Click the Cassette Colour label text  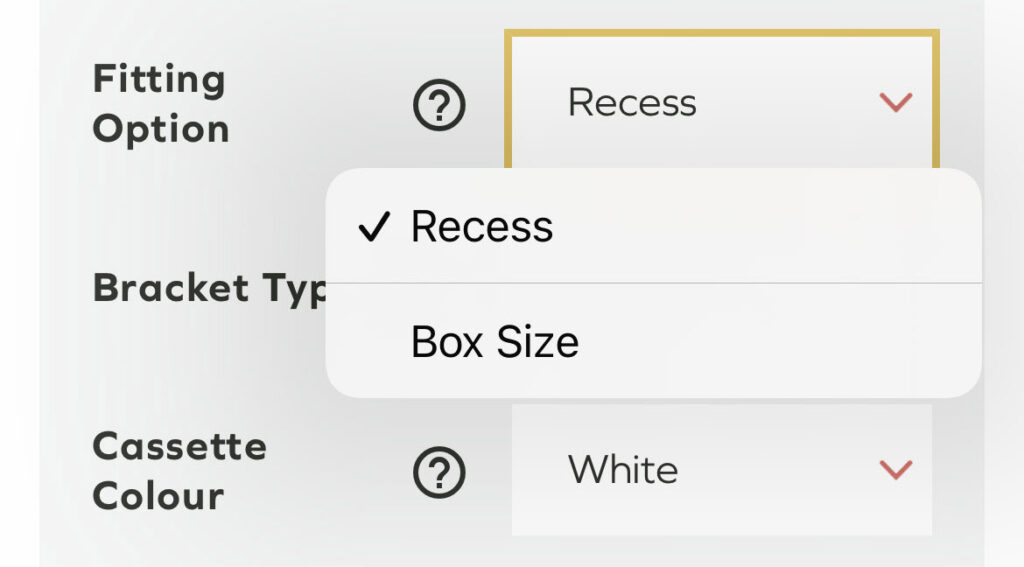(x=179, y=471)
